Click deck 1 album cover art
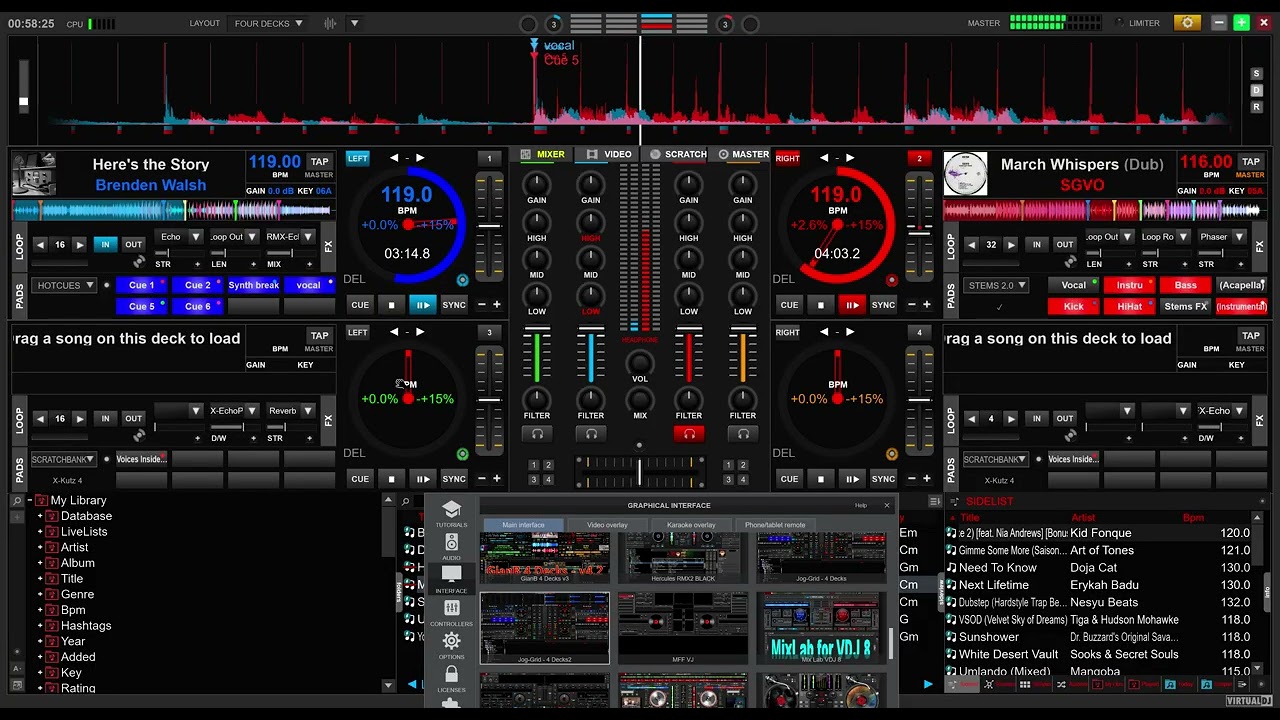This screenshot has width=1280, height=720. click(34, 174)
